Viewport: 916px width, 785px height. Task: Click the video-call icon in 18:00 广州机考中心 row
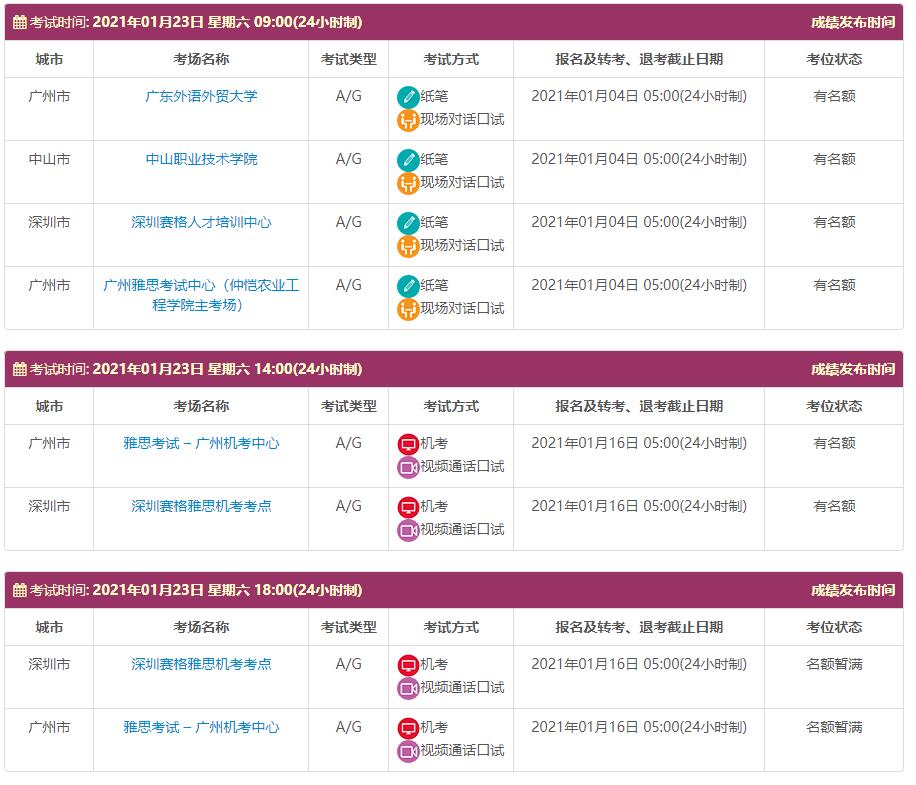coord(407,751)
